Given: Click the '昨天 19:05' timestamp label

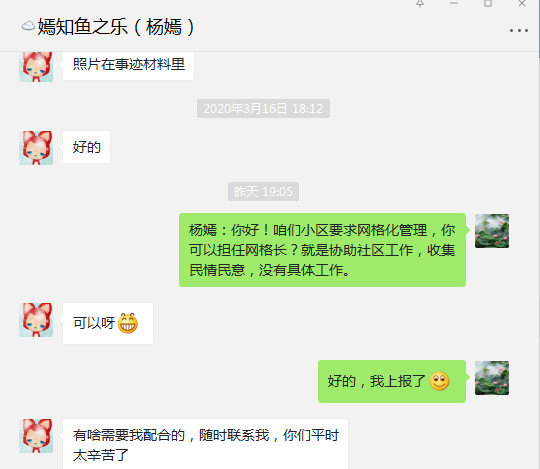Looking at the screenshot, I should tap(263, 191).
